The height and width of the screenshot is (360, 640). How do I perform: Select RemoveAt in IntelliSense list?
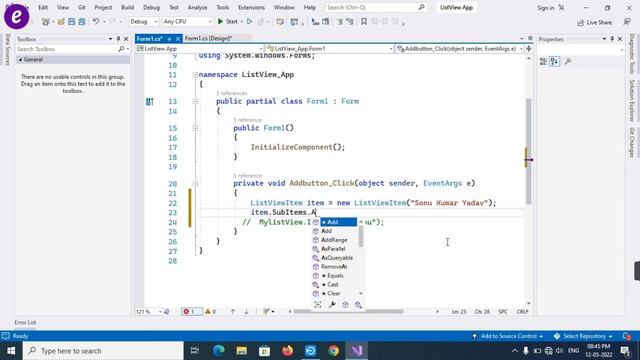334,267
